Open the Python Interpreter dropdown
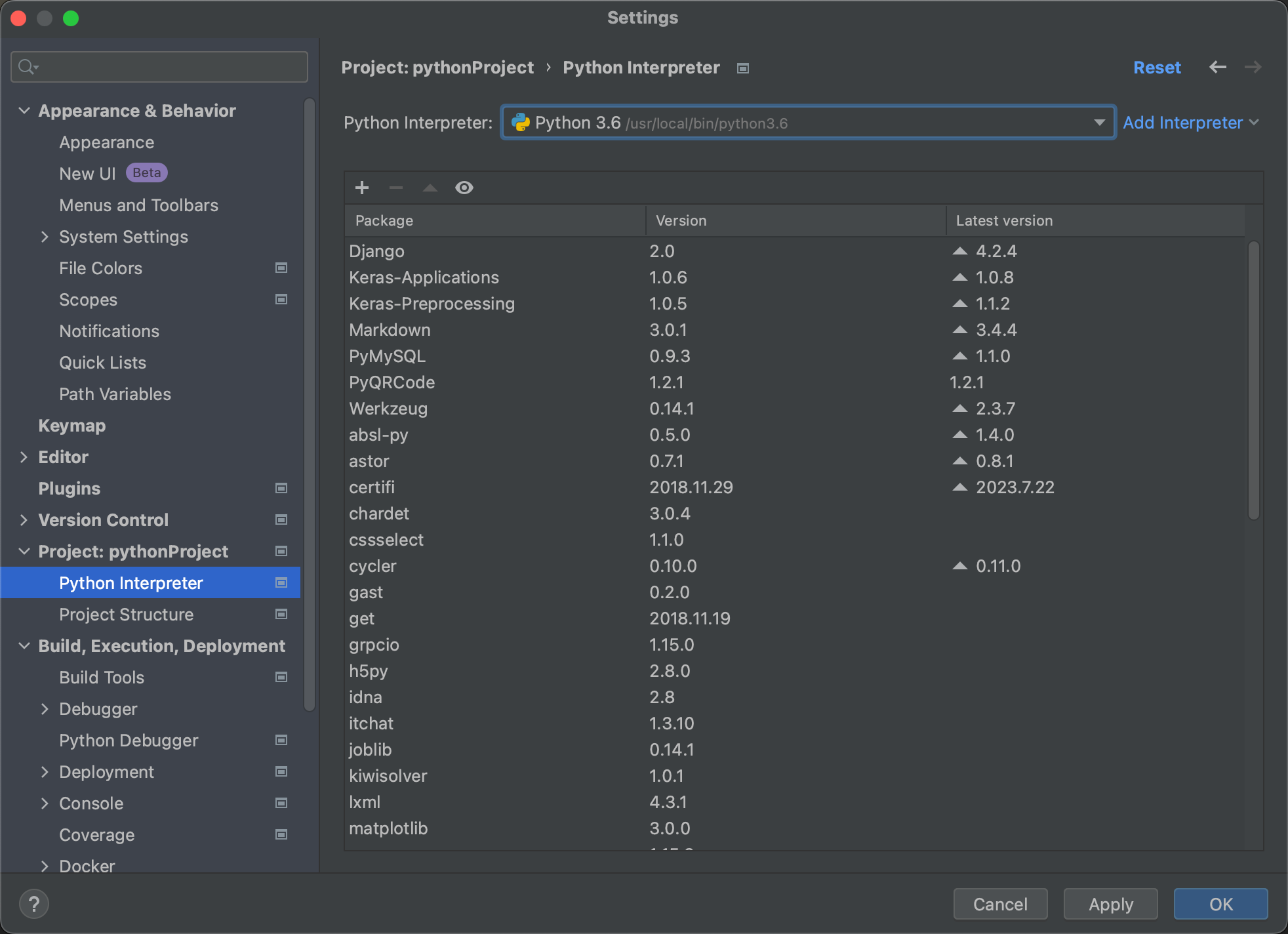 tap(1099, 122)
